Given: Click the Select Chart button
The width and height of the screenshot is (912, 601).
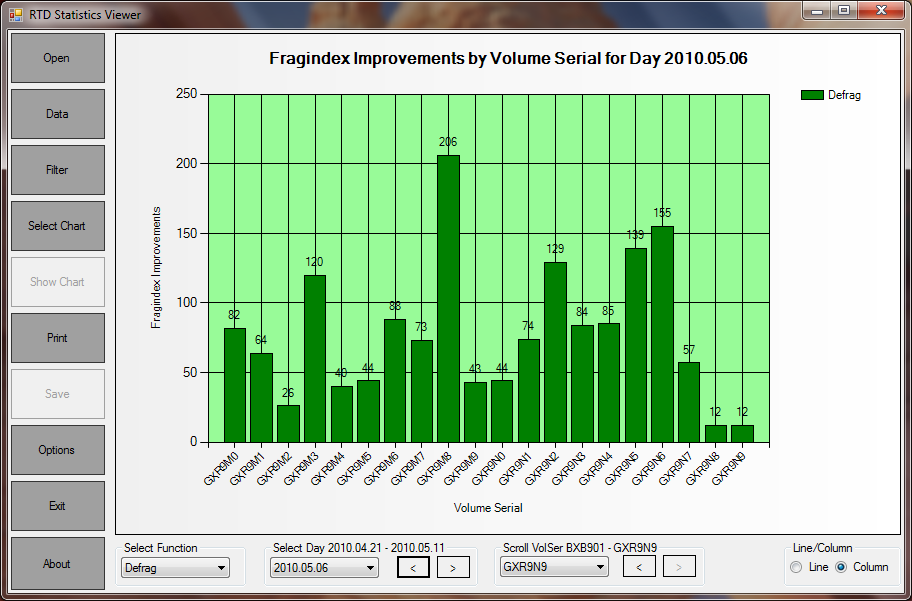Looking at the screenshot, I should (57, 226).
